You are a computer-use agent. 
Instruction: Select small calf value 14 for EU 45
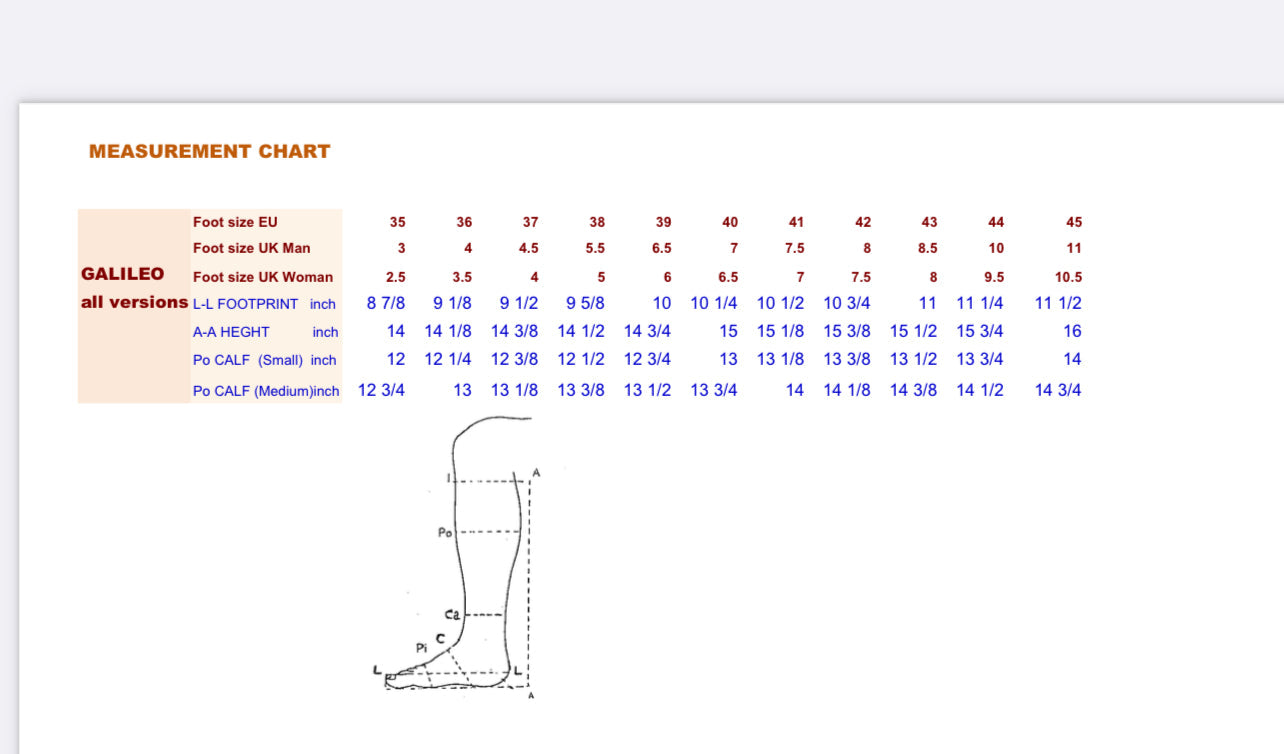pyautogui.click(x=1072, y=359)
